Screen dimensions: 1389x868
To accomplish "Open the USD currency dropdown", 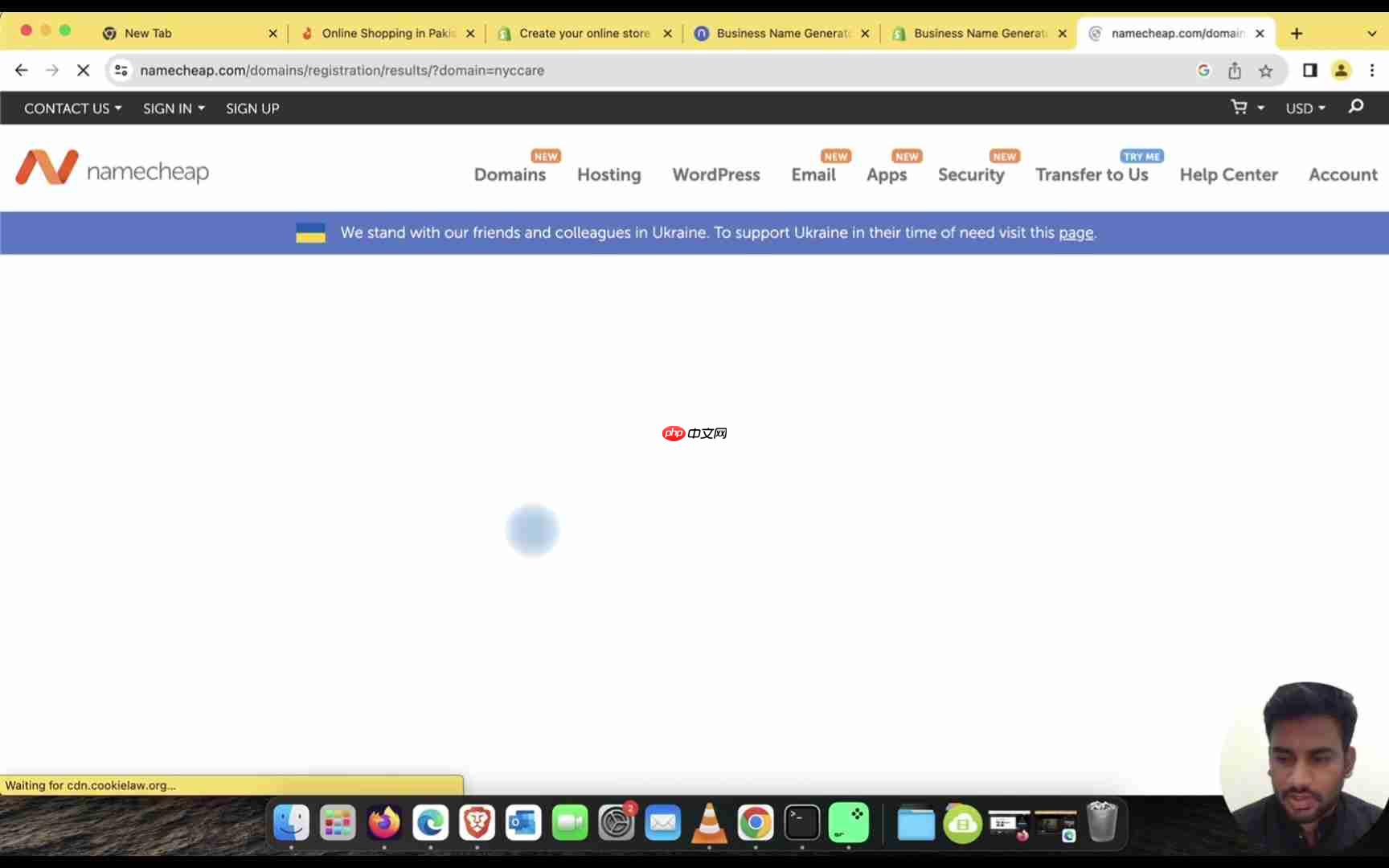I will (x=1305, y=108).
